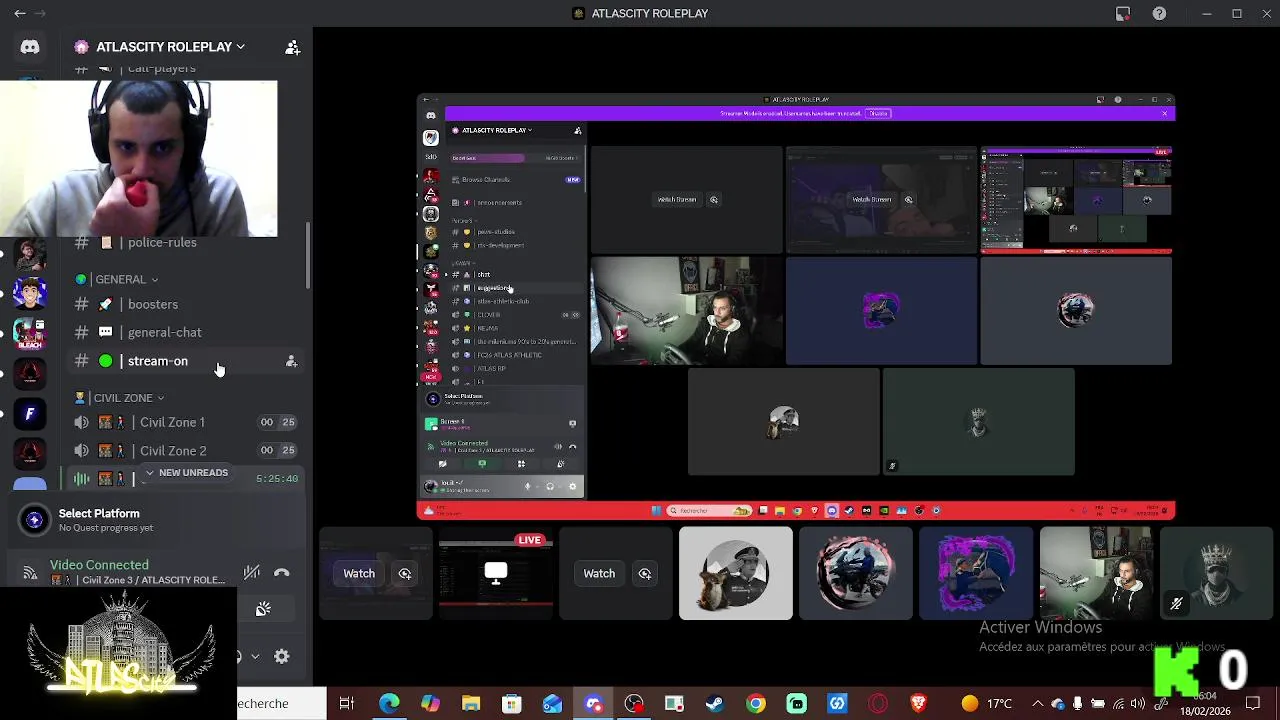Select the crowned avatar muted participant tile

[1216, 573]
